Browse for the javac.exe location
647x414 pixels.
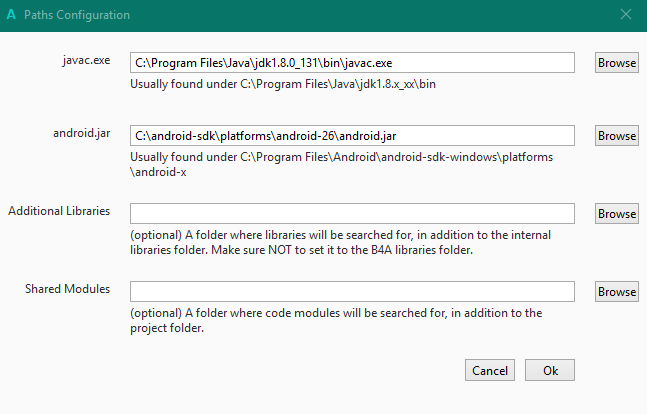616,62
